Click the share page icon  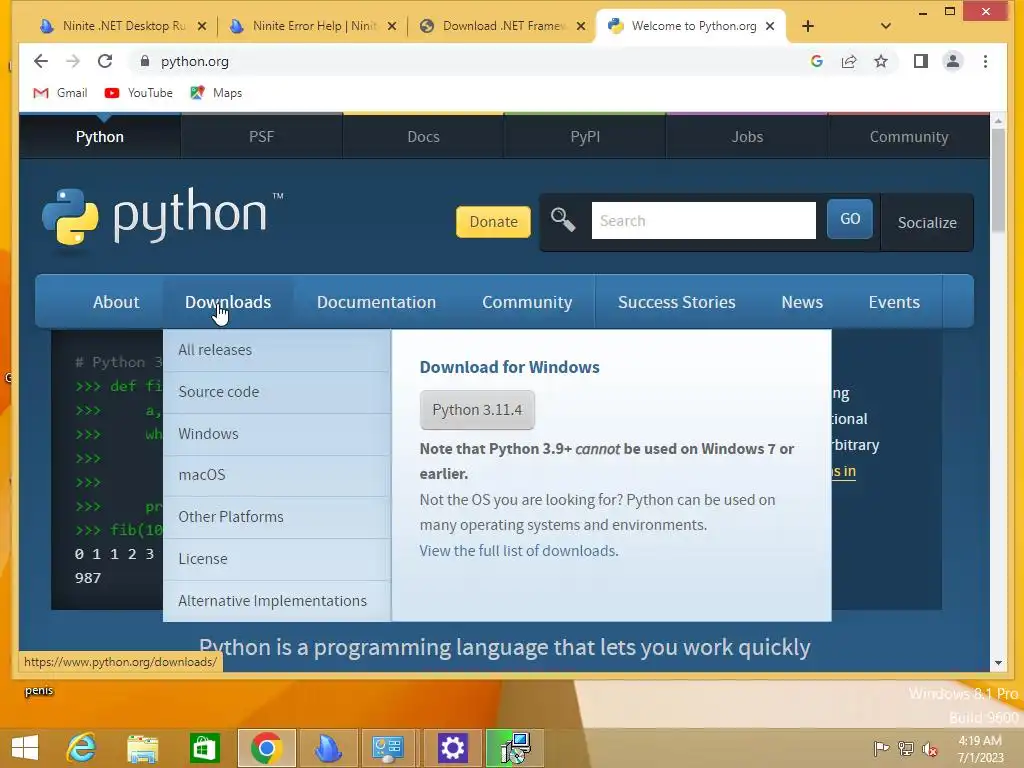848,61
